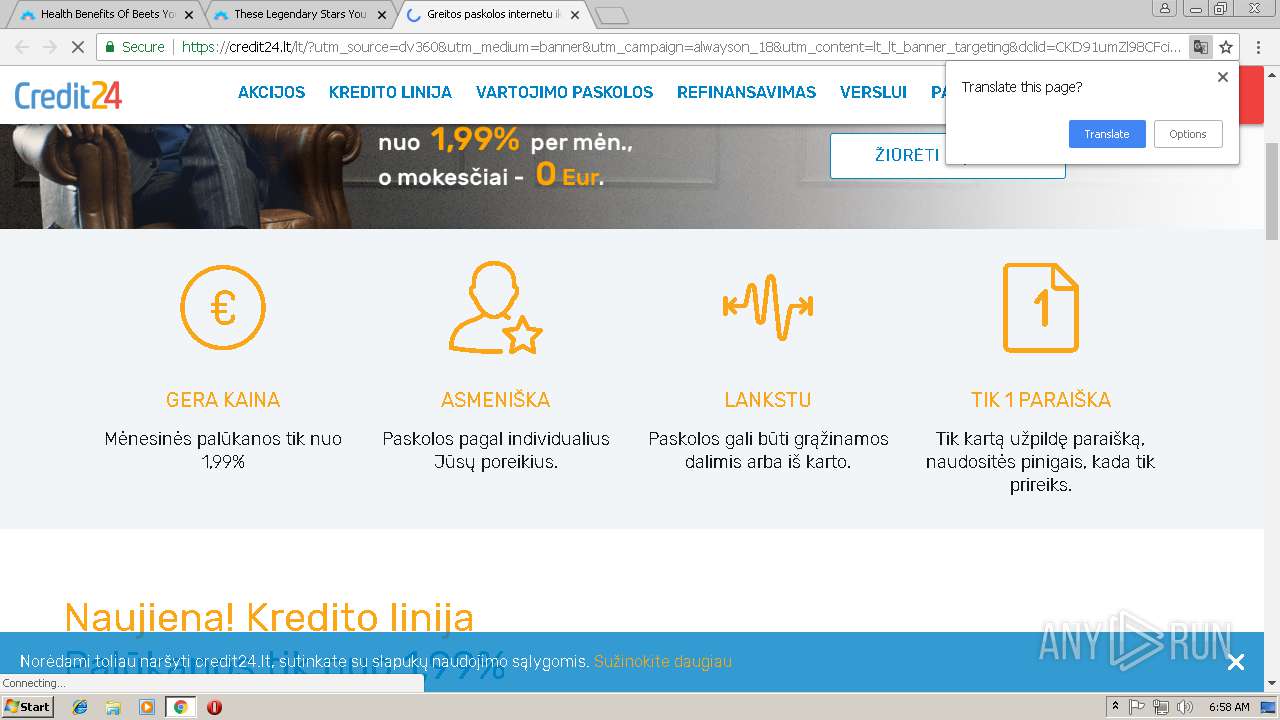Click the Chrome user profile button
Viewport: 1280px width, 720px height.
[1164, 9]
